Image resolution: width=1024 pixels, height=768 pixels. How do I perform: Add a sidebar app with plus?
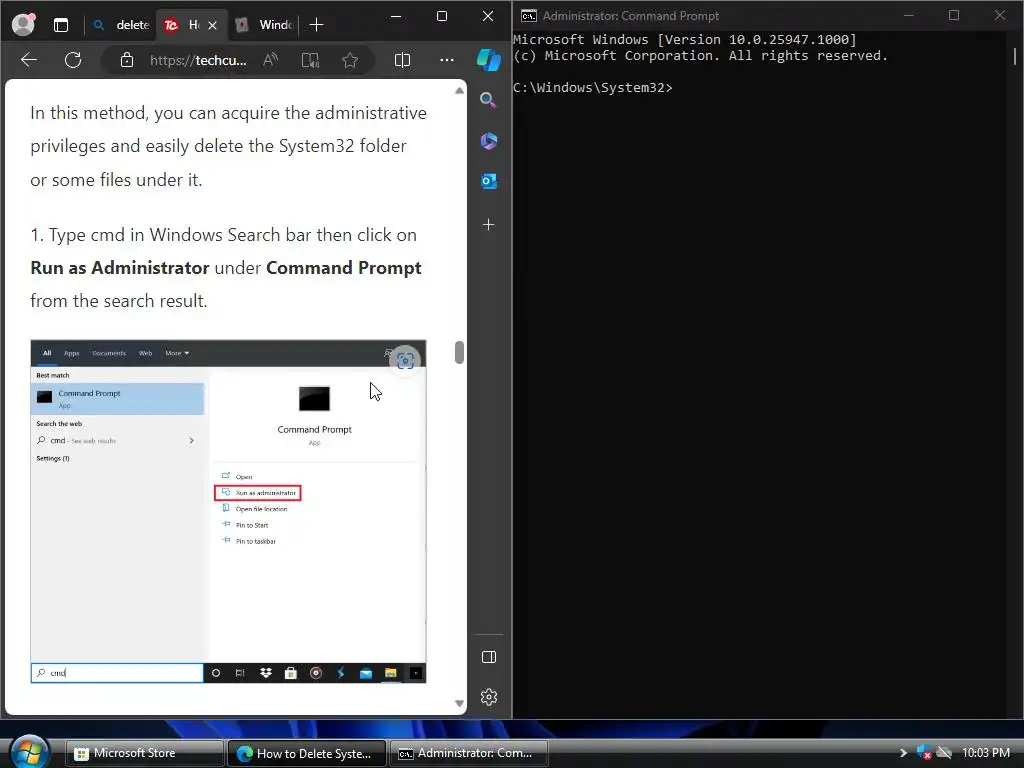click(x=488, y=225)
